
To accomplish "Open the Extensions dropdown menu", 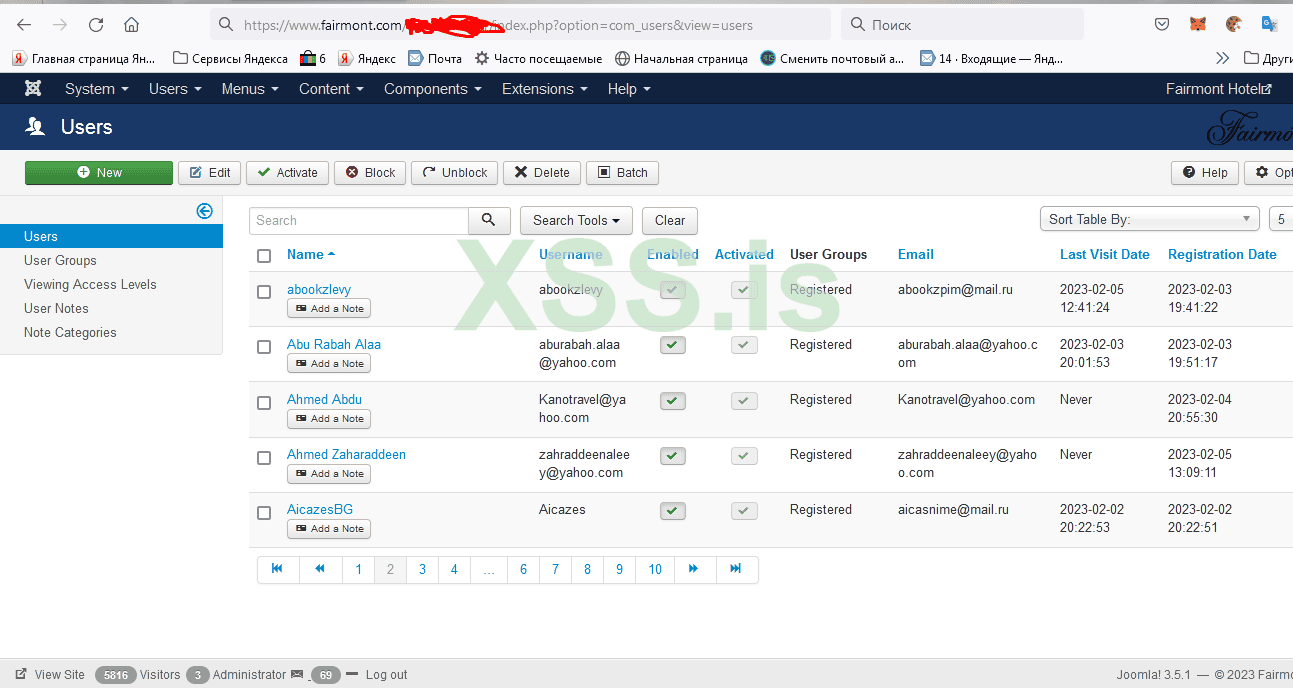I will [x=544, y=89].
